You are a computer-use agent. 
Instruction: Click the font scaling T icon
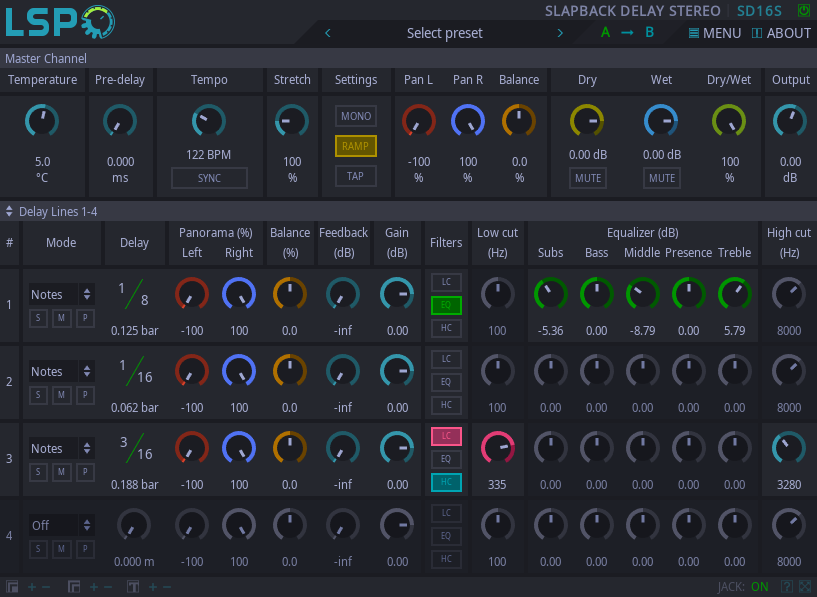coord(133,587)
